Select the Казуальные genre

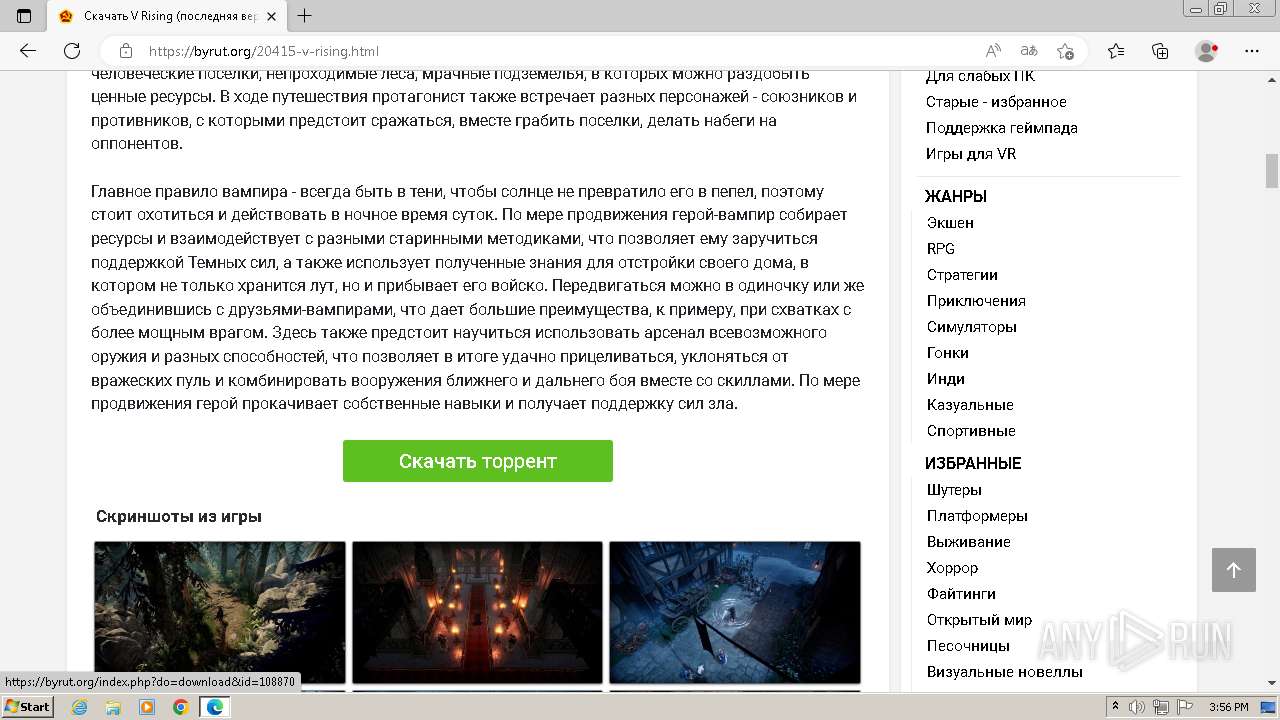[x=970, y=405]
